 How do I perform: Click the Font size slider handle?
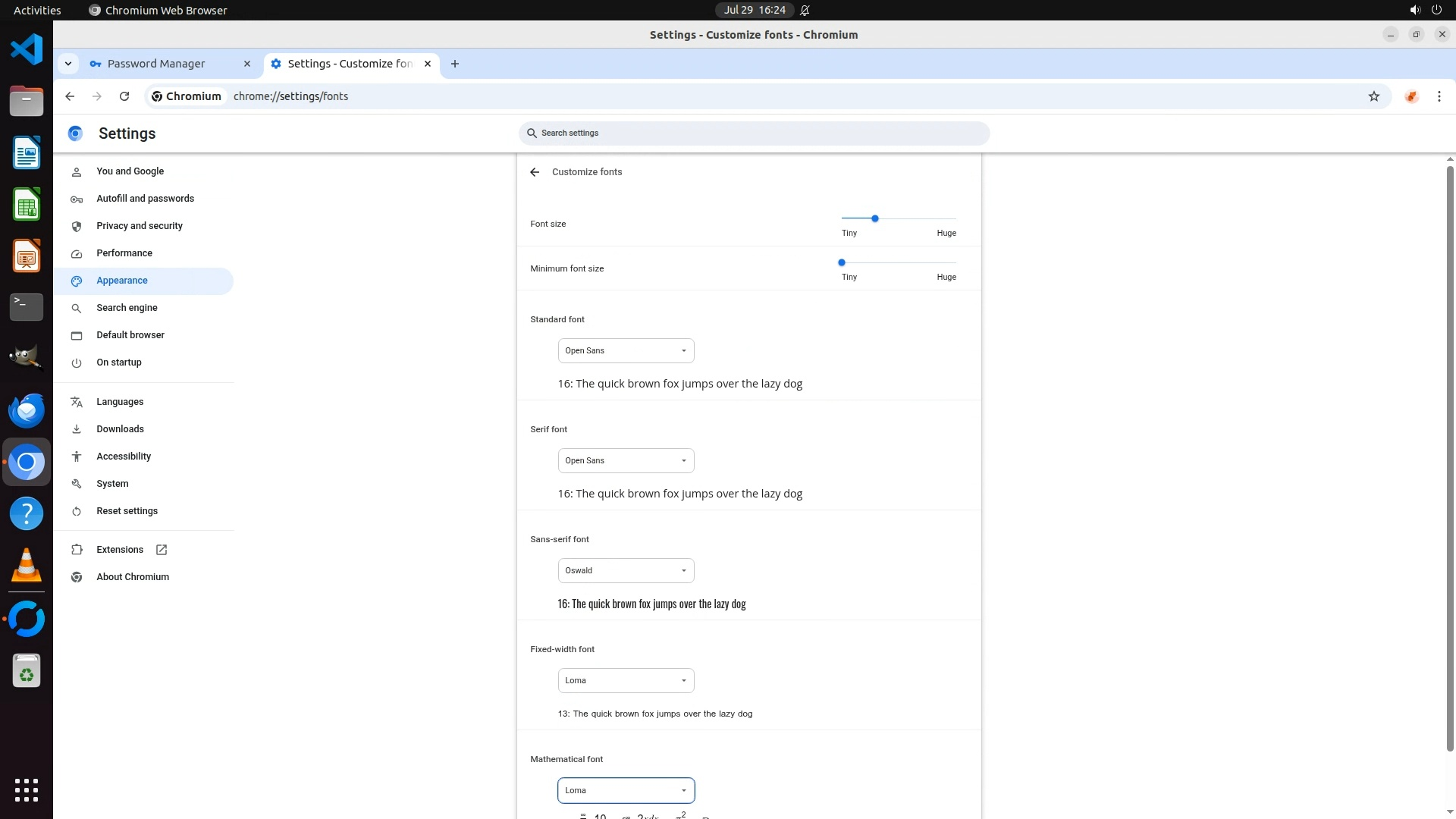point(875,218)
